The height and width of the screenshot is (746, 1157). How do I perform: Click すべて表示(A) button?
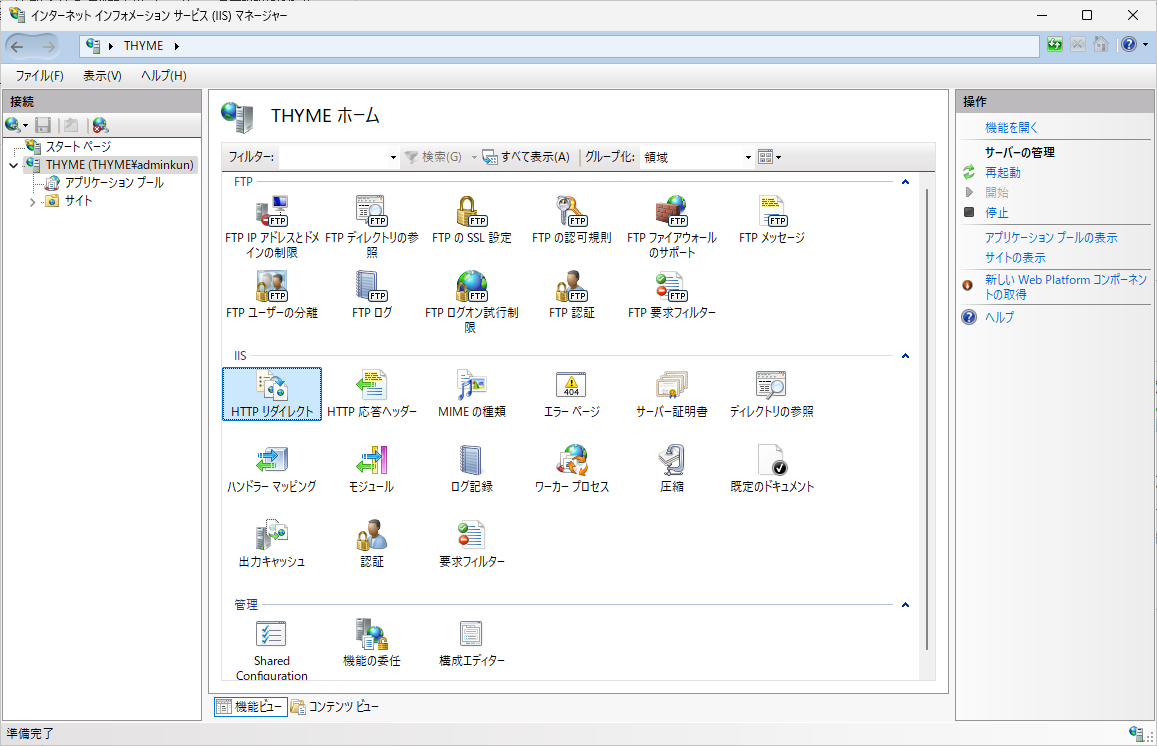[526, 157]
